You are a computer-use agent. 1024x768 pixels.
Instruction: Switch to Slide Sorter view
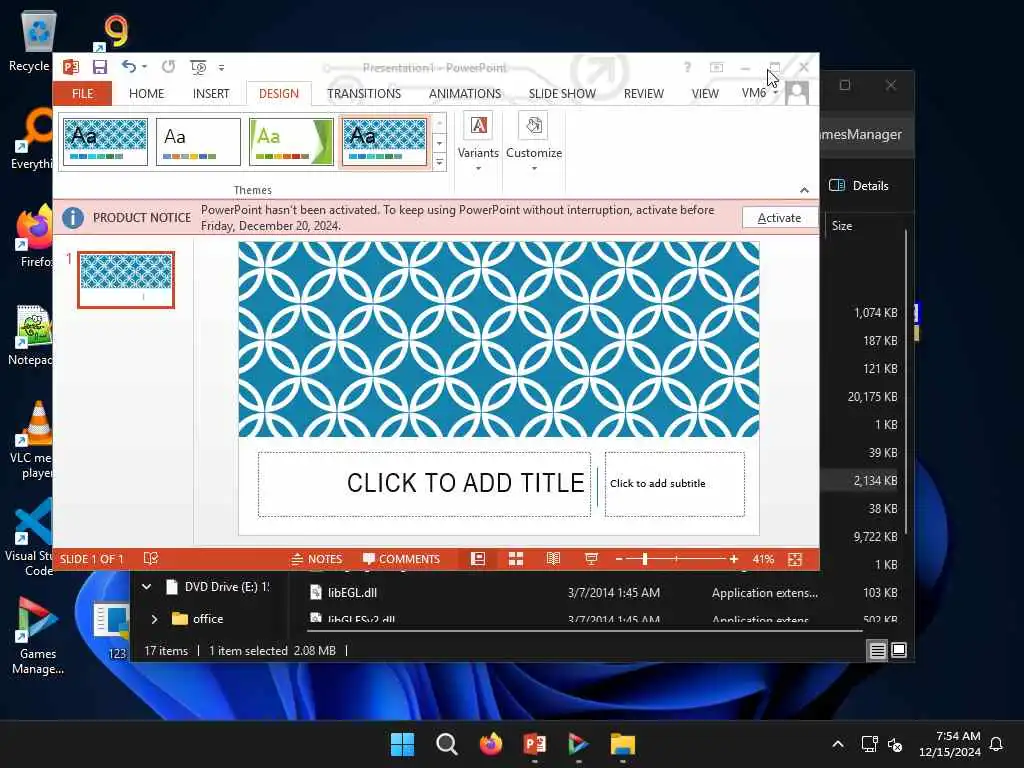(x=516, y=559)
